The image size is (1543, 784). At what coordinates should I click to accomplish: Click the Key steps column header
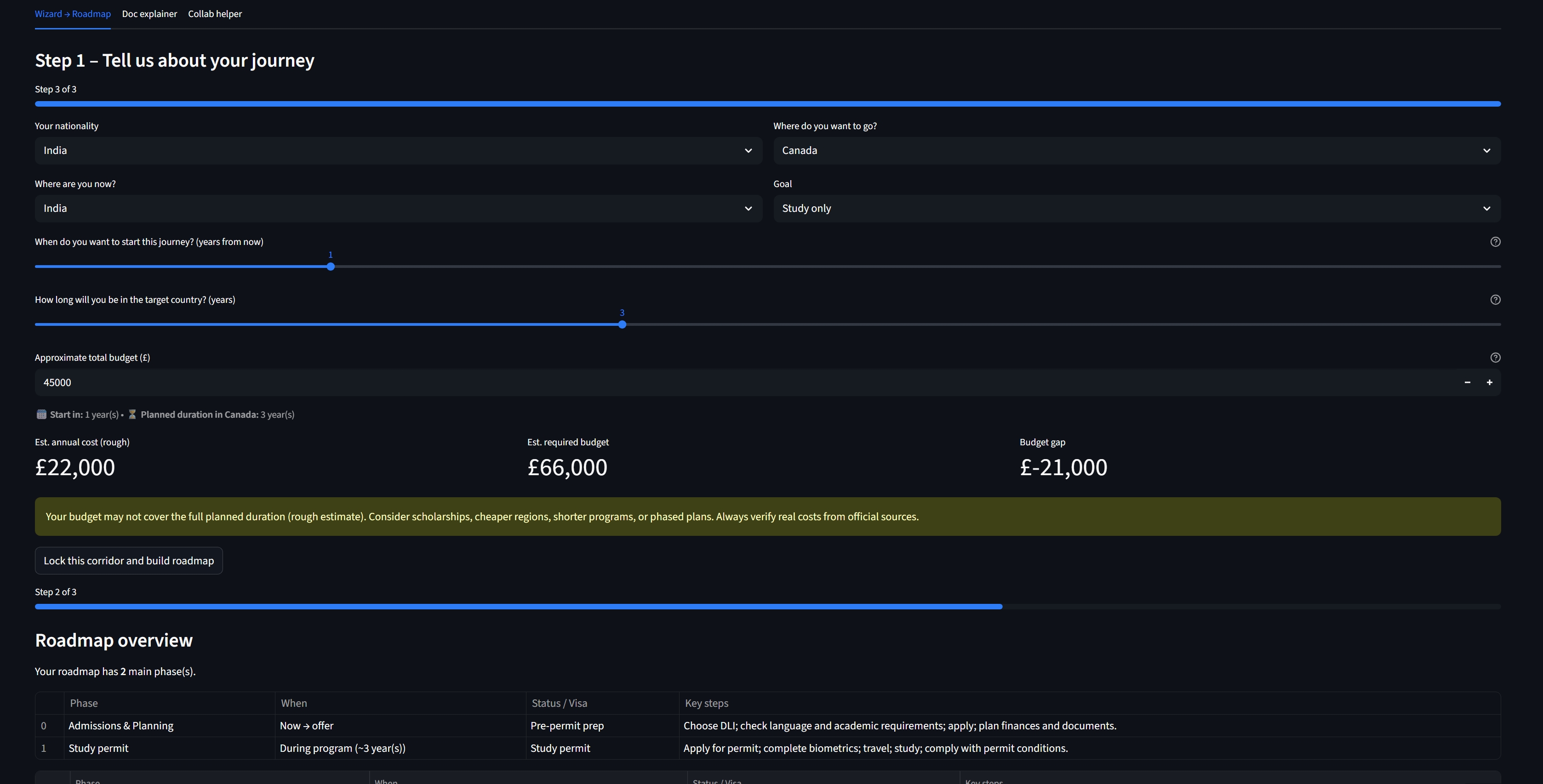(706, 703)
